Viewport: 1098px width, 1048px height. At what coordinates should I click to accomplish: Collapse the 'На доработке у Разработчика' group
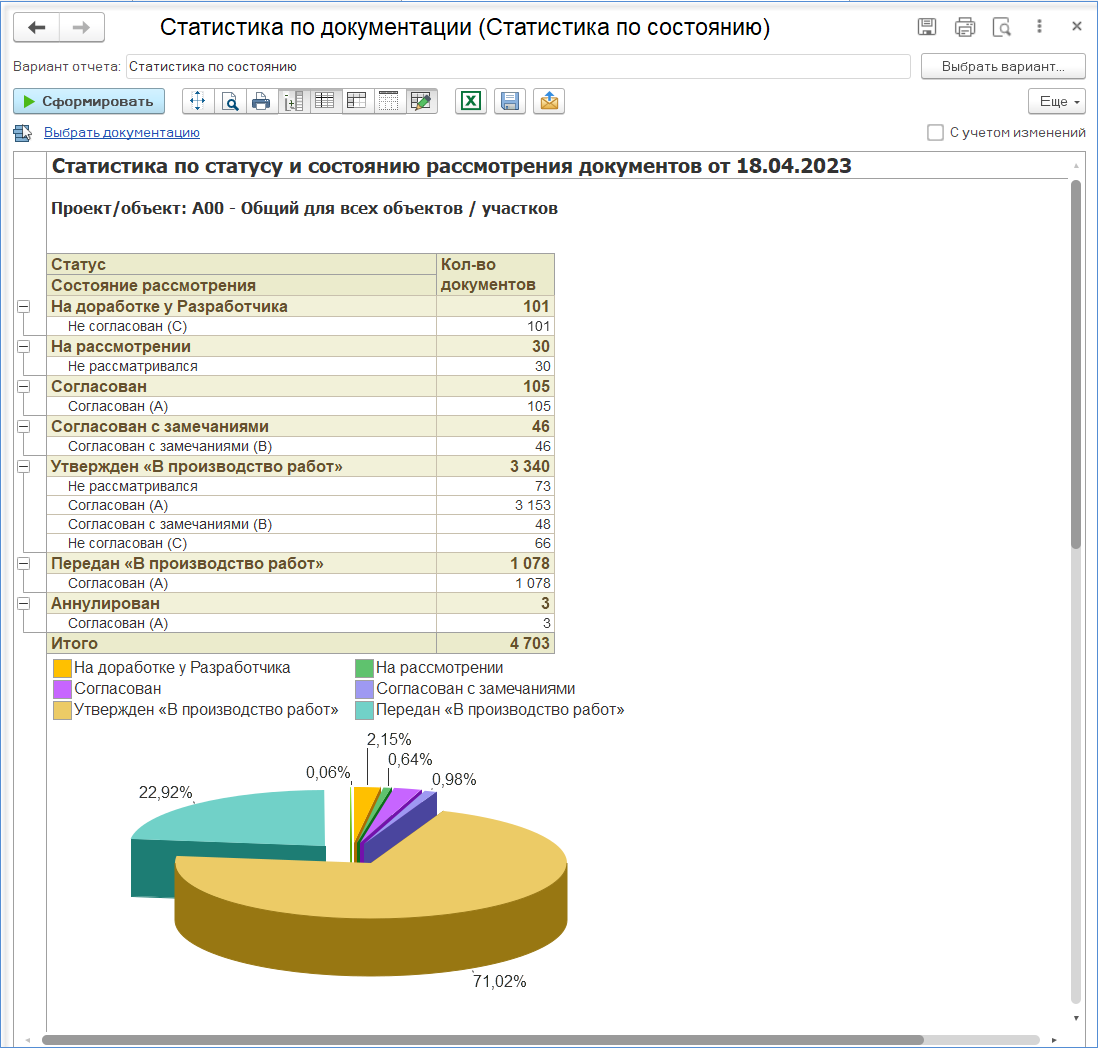pos(24,307)
